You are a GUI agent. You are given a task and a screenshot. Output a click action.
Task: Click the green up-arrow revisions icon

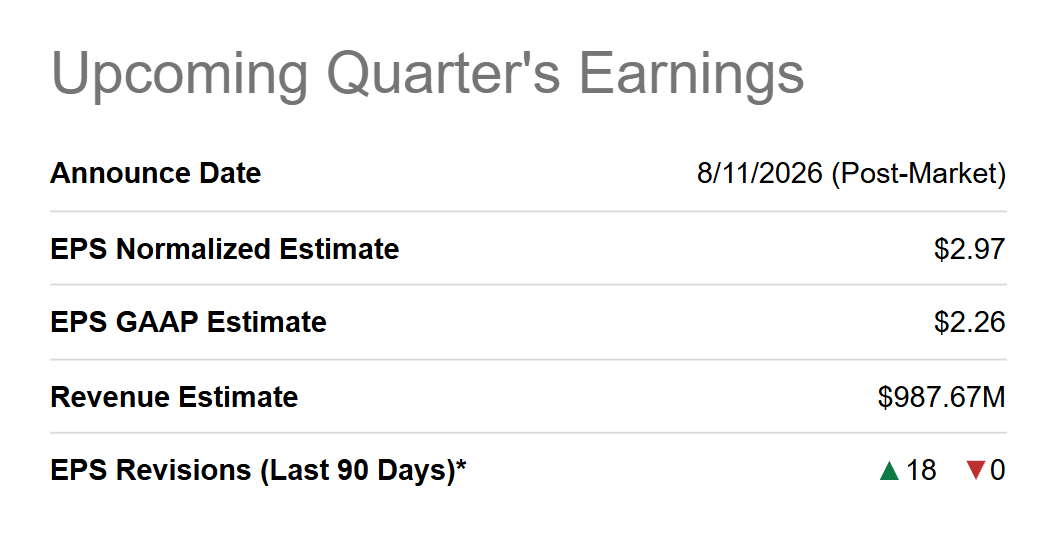pyautogui.click(x=889, y=470)
